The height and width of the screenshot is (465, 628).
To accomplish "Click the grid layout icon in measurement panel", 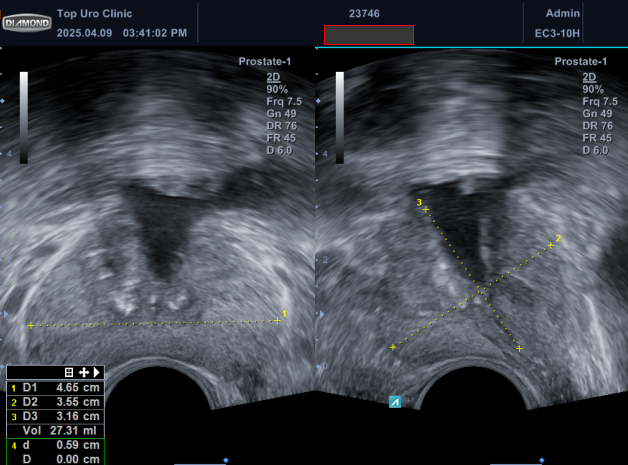I will point(69,372).
